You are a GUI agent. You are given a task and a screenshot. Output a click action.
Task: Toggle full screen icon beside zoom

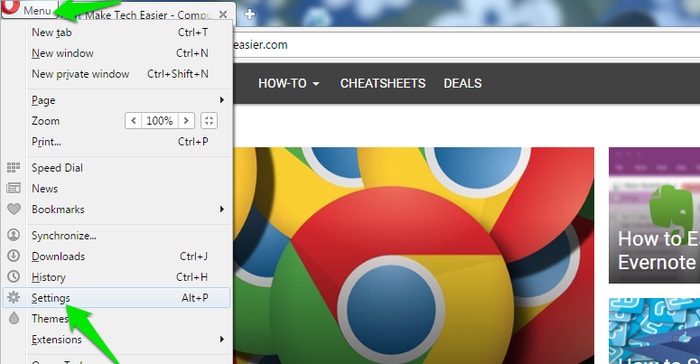209,121
